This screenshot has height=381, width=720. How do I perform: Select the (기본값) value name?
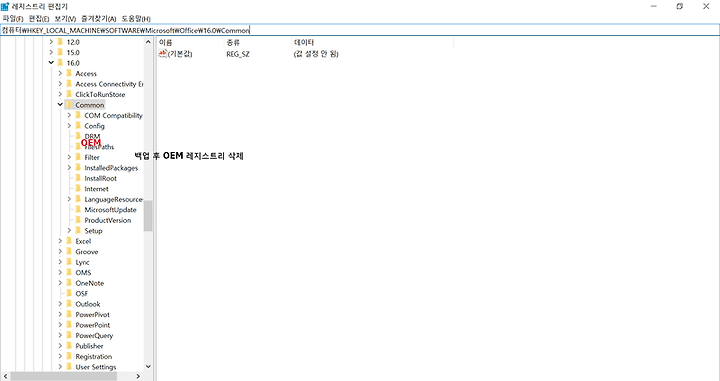pos(180,54)
